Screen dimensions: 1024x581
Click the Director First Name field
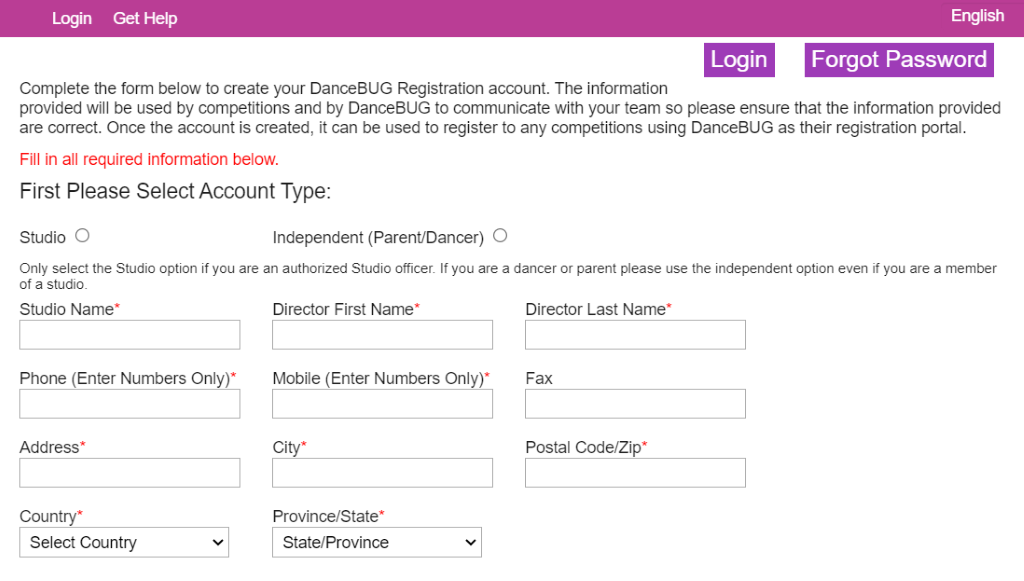pyautogui.click(x=382, y=334)
